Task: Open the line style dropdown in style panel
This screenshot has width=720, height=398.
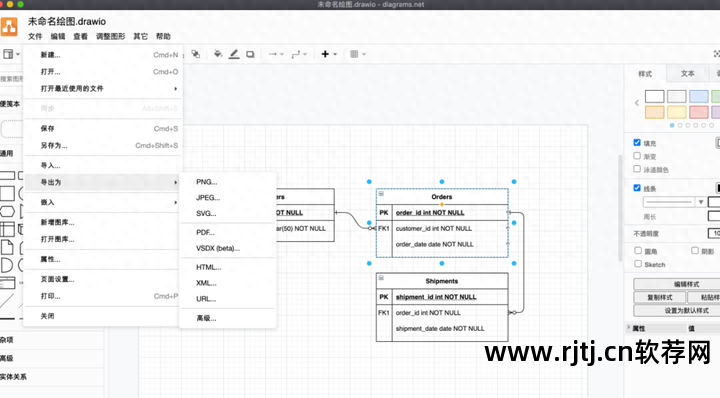Action: (x=674, y=202)
